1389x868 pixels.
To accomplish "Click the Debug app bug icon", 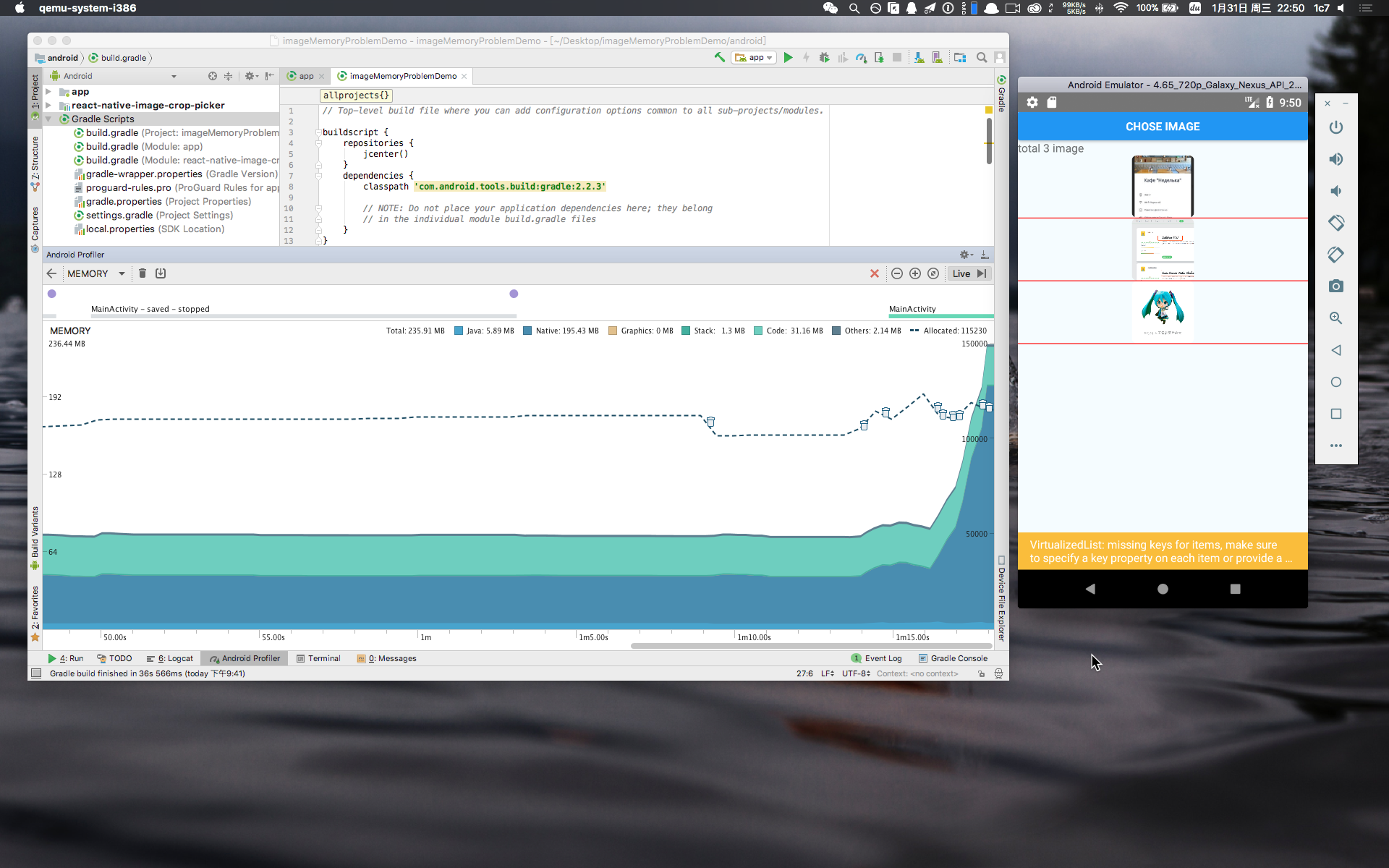I will click(824, 57).
